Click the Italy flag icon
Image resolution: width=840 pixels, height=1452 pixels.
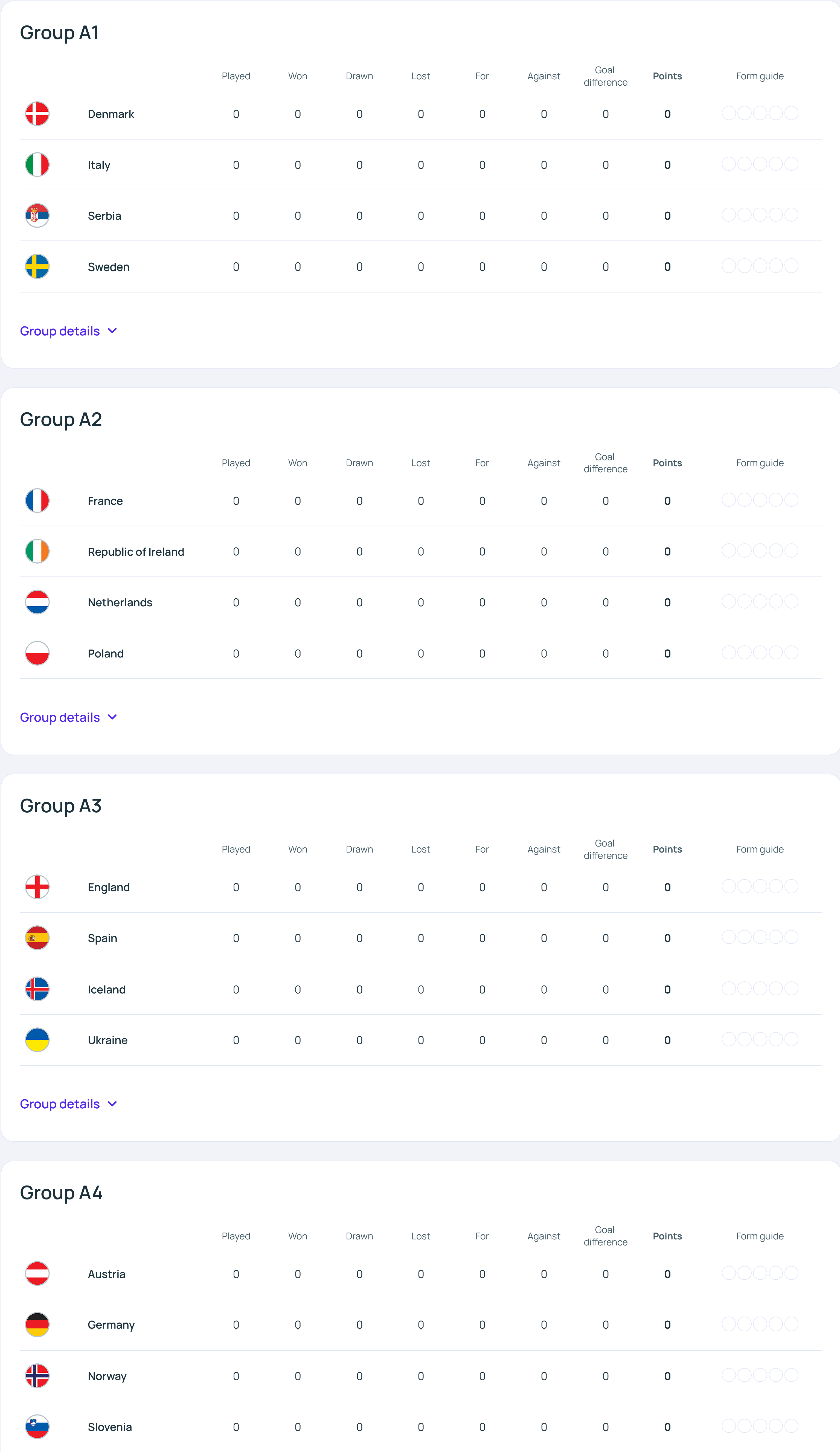[x=37, y=165]
